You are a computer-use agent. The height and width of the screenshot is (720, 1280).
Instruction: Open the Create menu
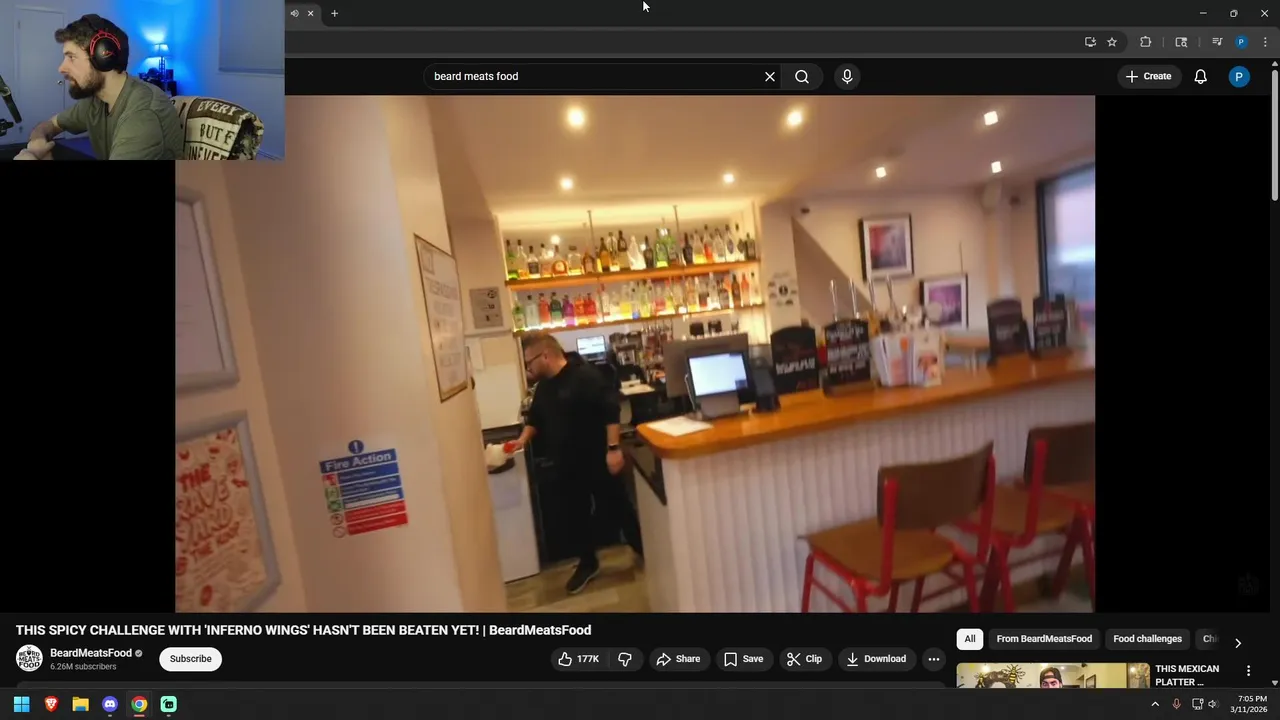pyautogui.click(x=1148, y=77)
